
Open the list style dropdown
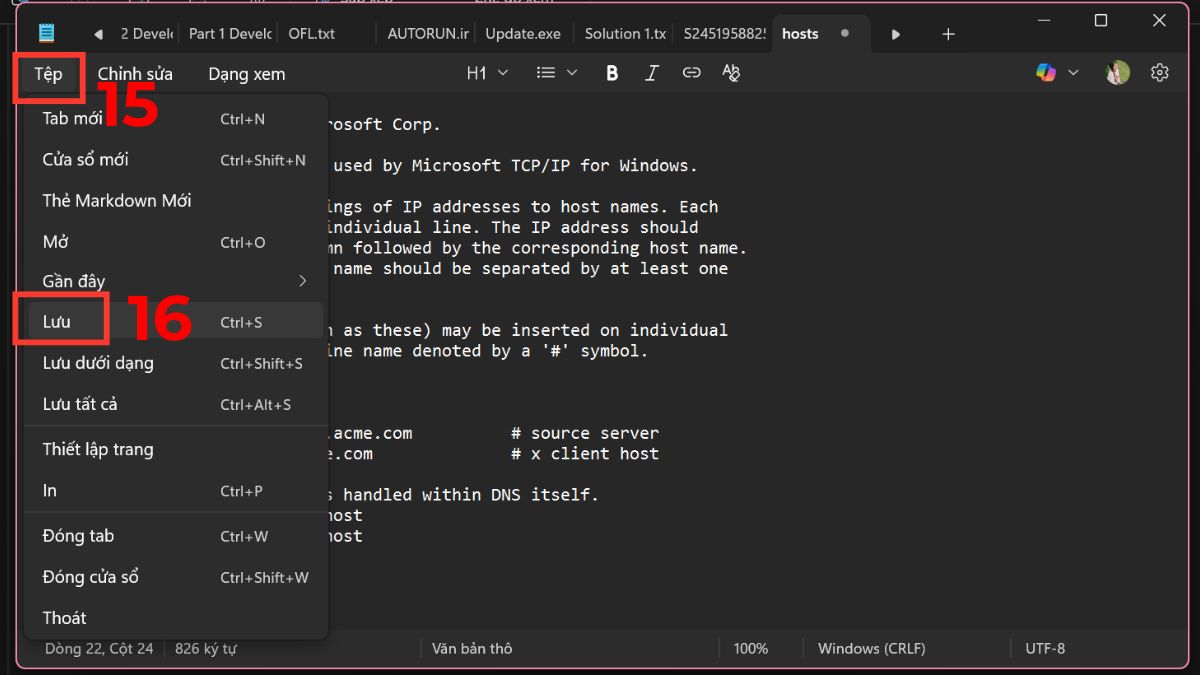coord(557,73)
